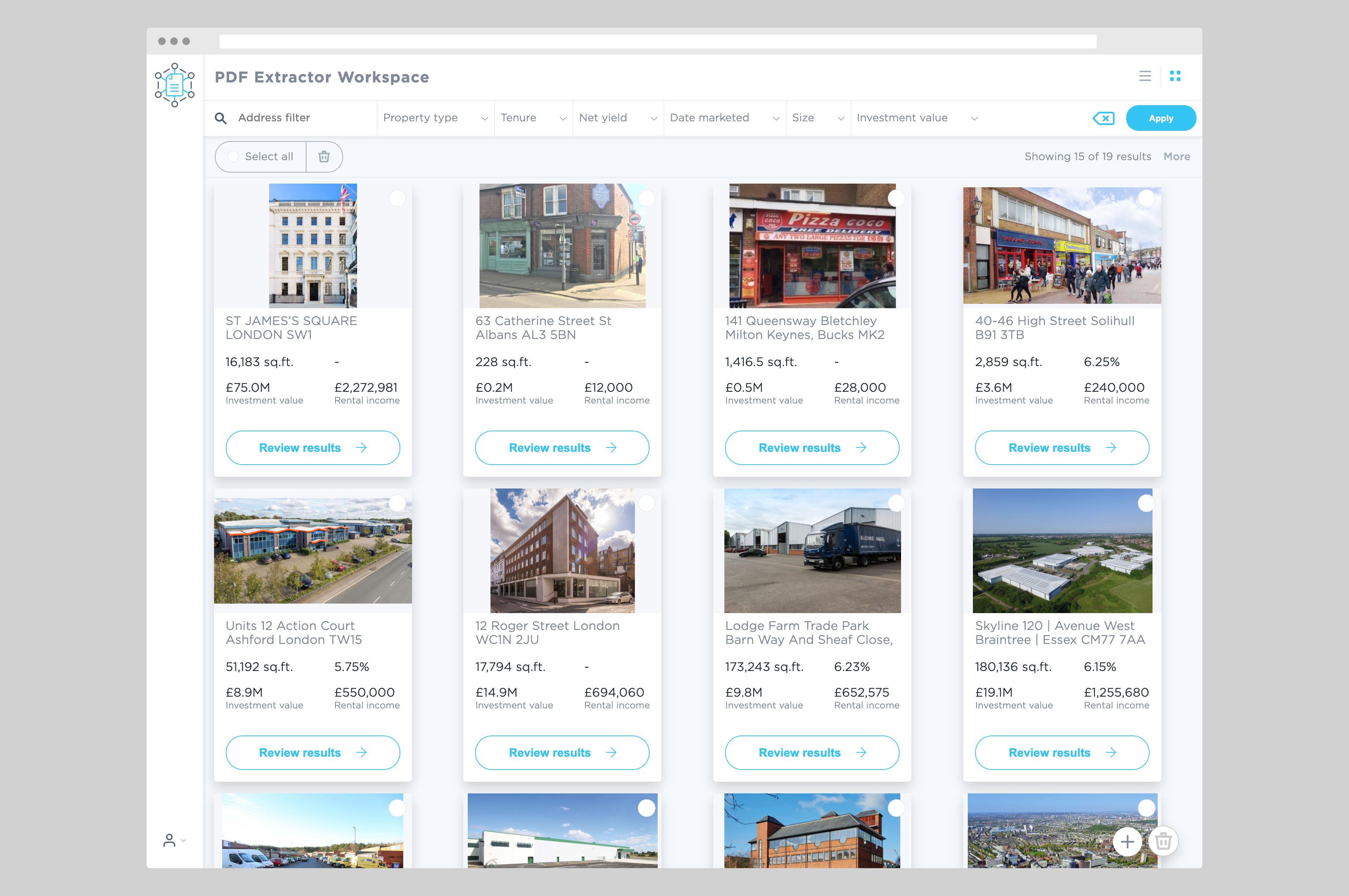Click the floating plus add button
Screen dimensions: 1349x896
pos(1127,841)
